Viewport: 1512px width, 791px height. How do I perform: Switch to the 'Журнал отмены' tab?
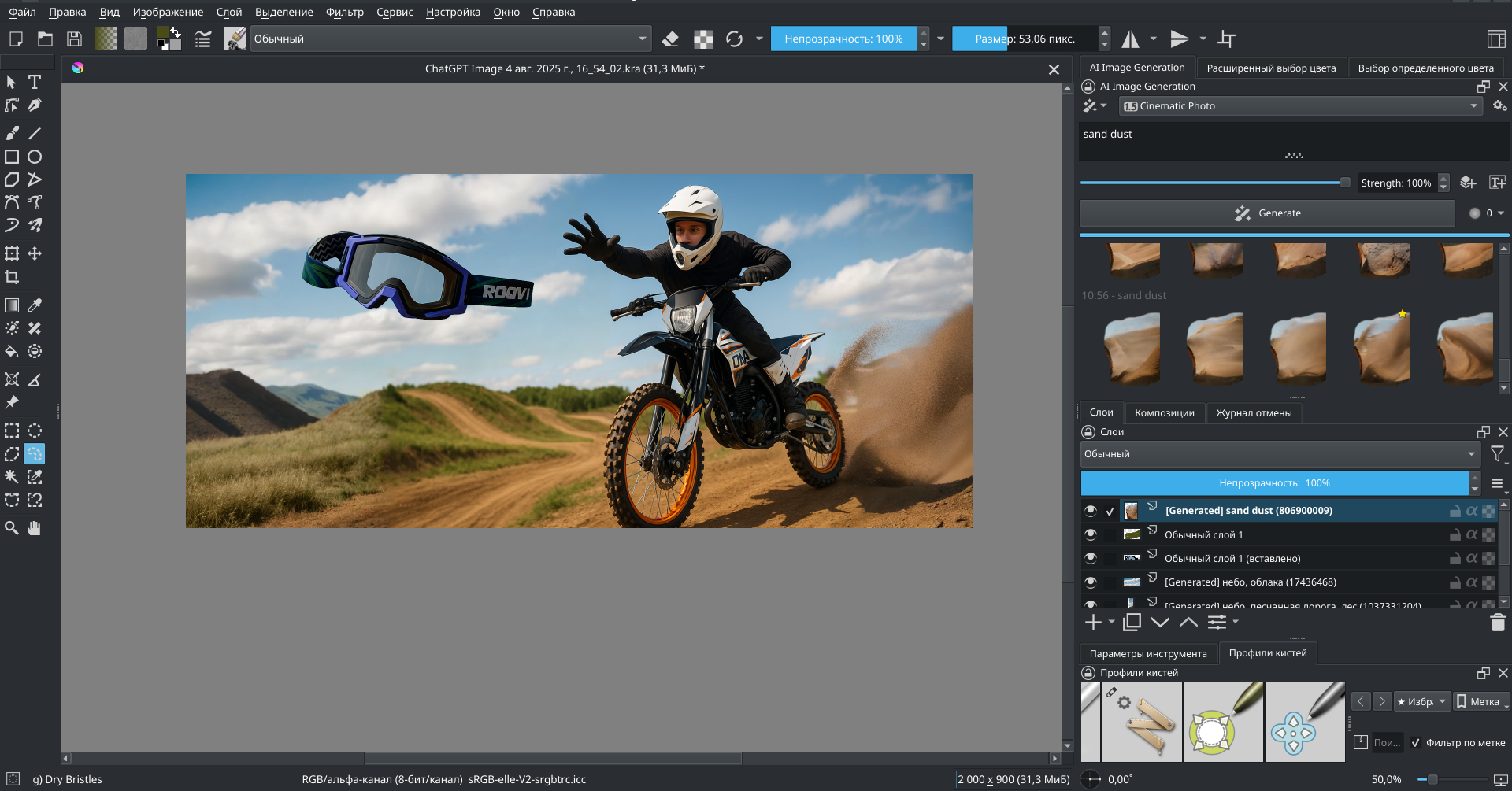[1253, 412]
